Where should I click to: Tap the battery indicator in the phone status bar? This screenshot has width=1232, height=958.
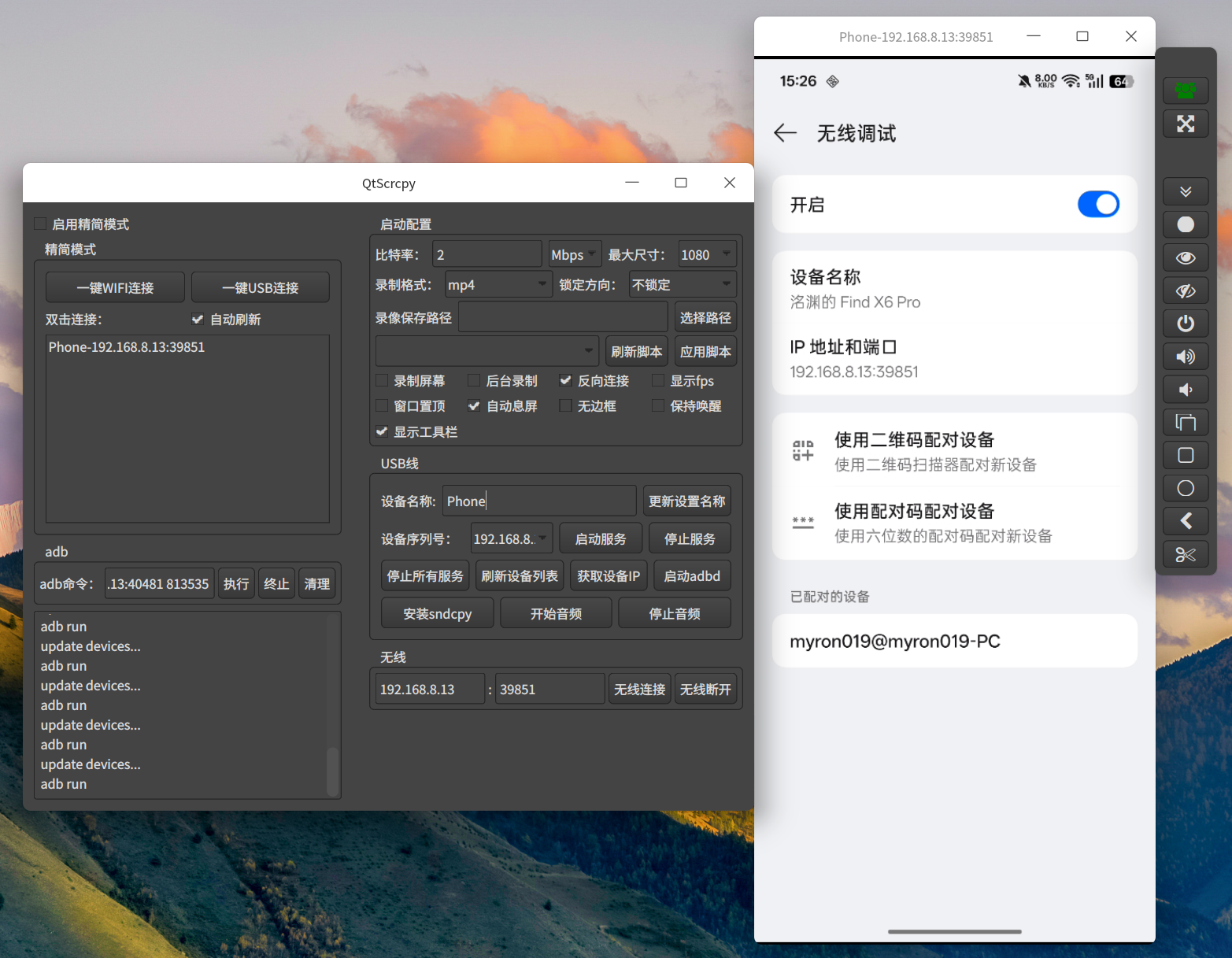pyautogui.click(x=1121, y=81)
